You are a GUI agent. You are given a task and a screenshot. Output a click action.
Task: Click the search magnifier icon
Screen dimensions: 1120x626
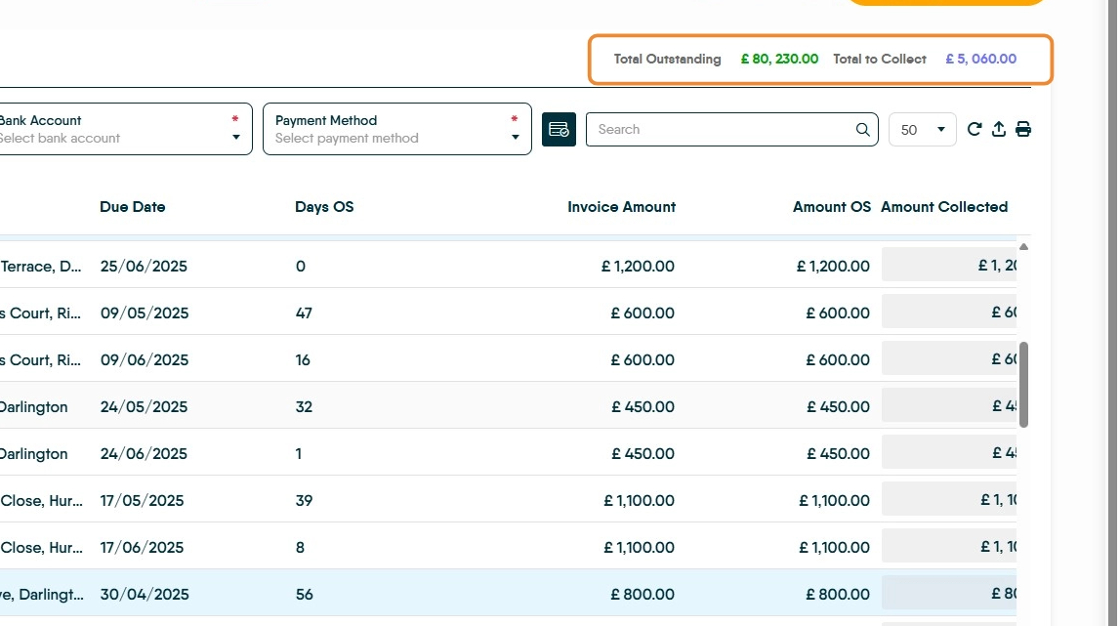click(863, 130)
